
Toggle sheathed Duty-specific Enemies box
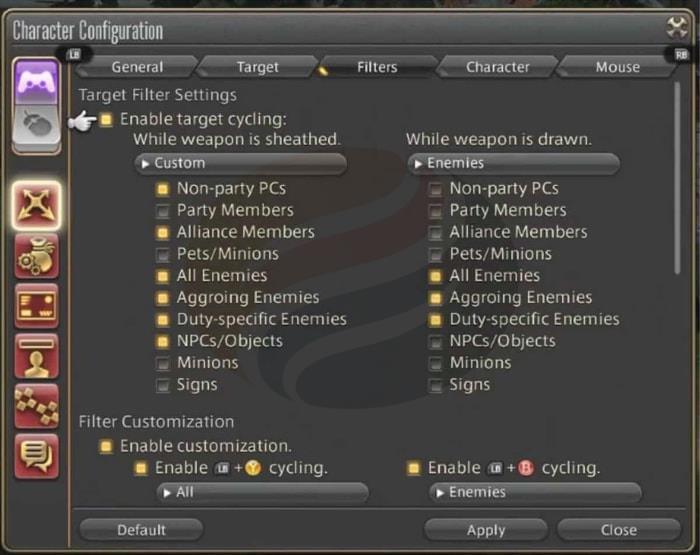(162, 320)
